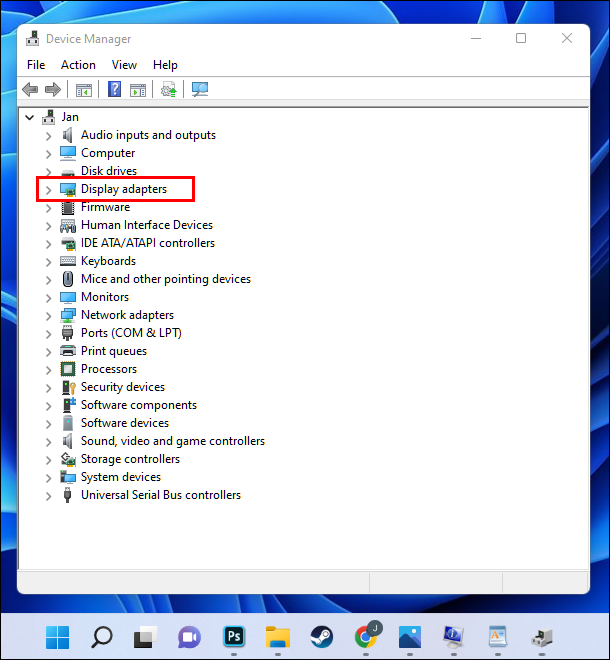The image size is (610, 660).
Task: Click the Firmware chip icon
Action: pyautogui.click(x=68, y=207)
